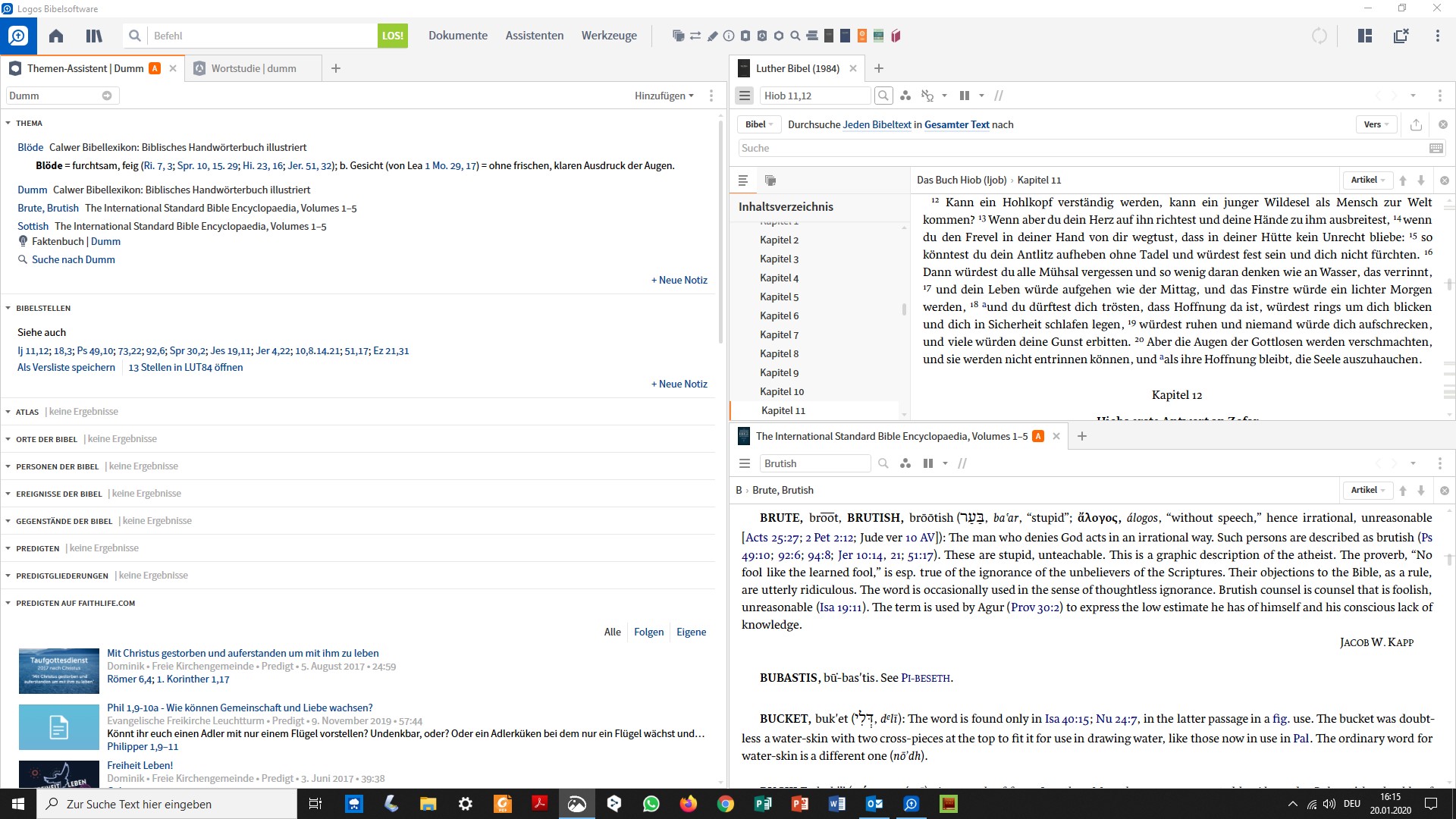This screenshot has width=1456, height=819.
Task: Open the main application kebab menu
Action: (x=1438, y=36)
